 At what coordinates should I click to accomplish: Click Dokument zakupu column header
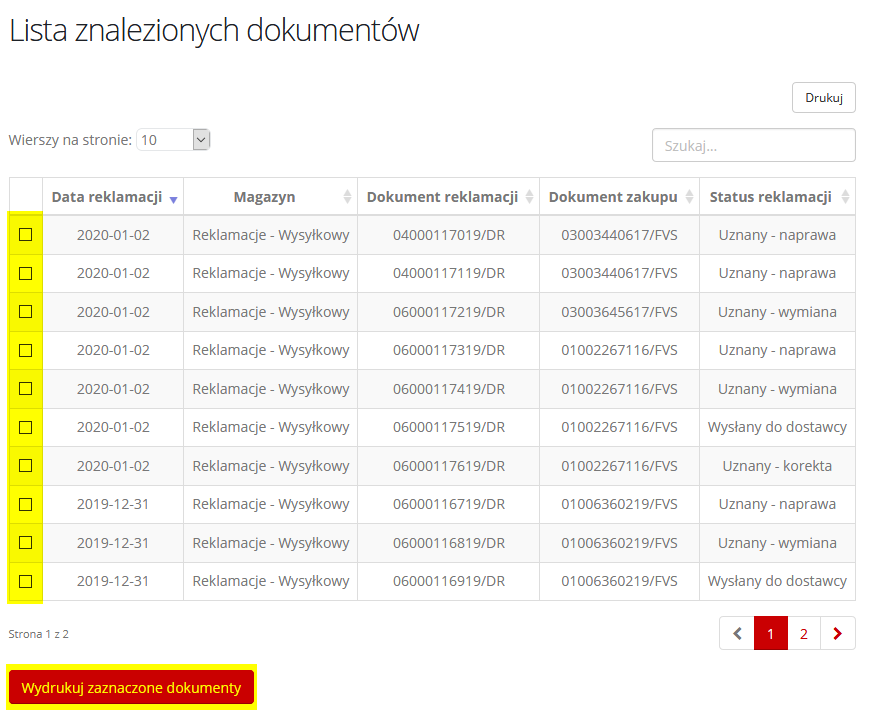tap(619, 197)
